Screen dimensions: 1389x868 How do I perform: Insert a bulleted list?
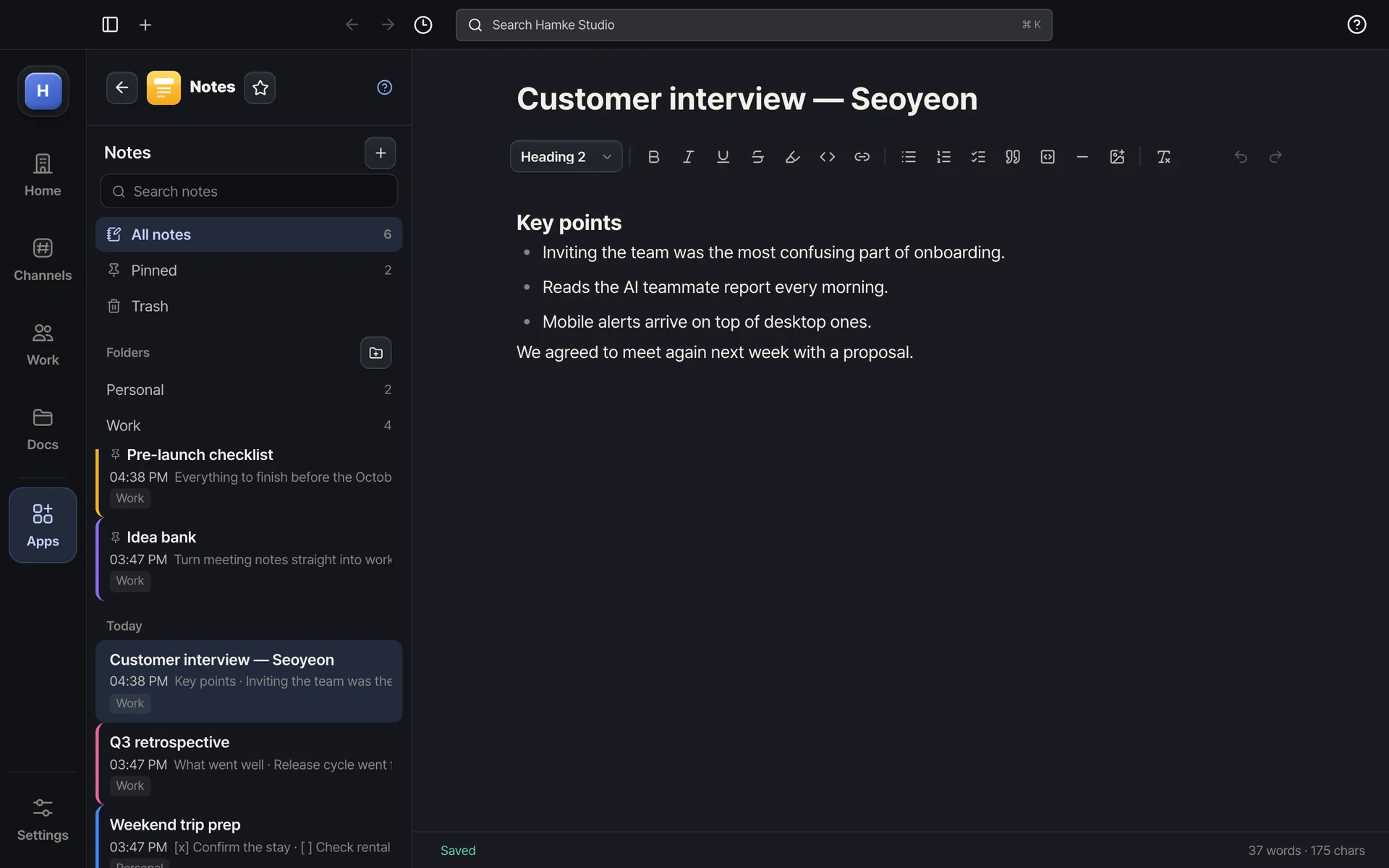[909, 157]
